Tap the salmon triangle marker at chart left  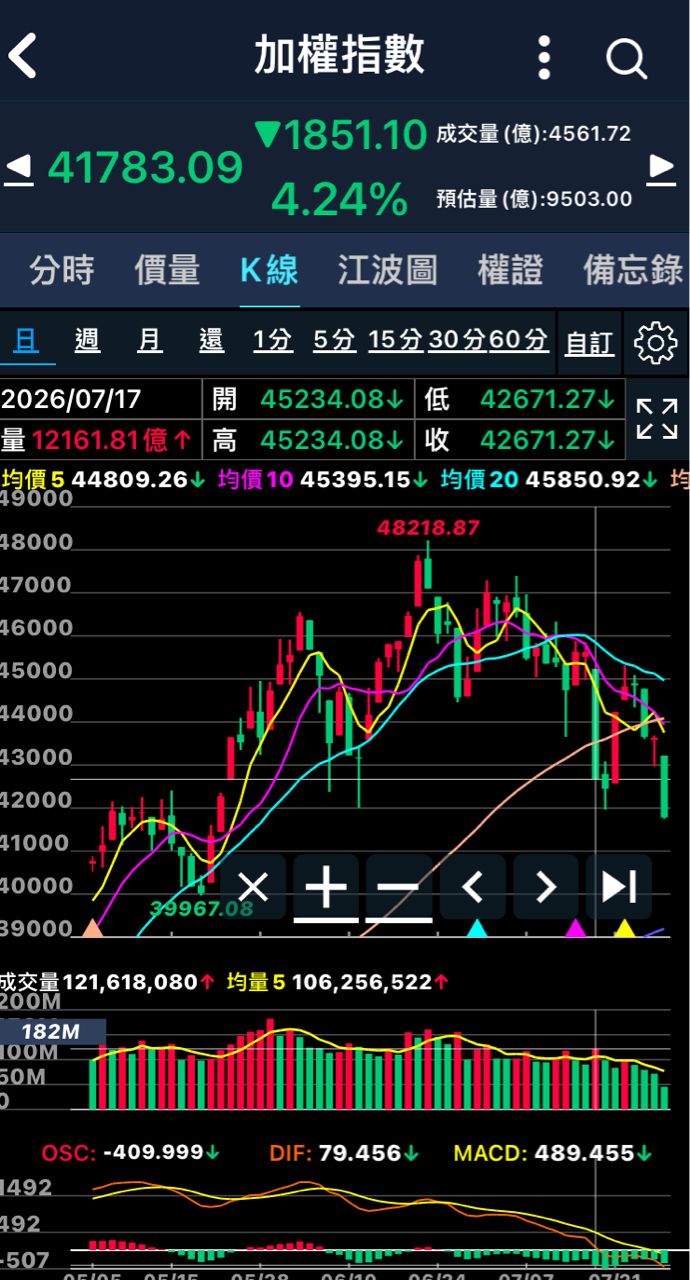(92, 929)
